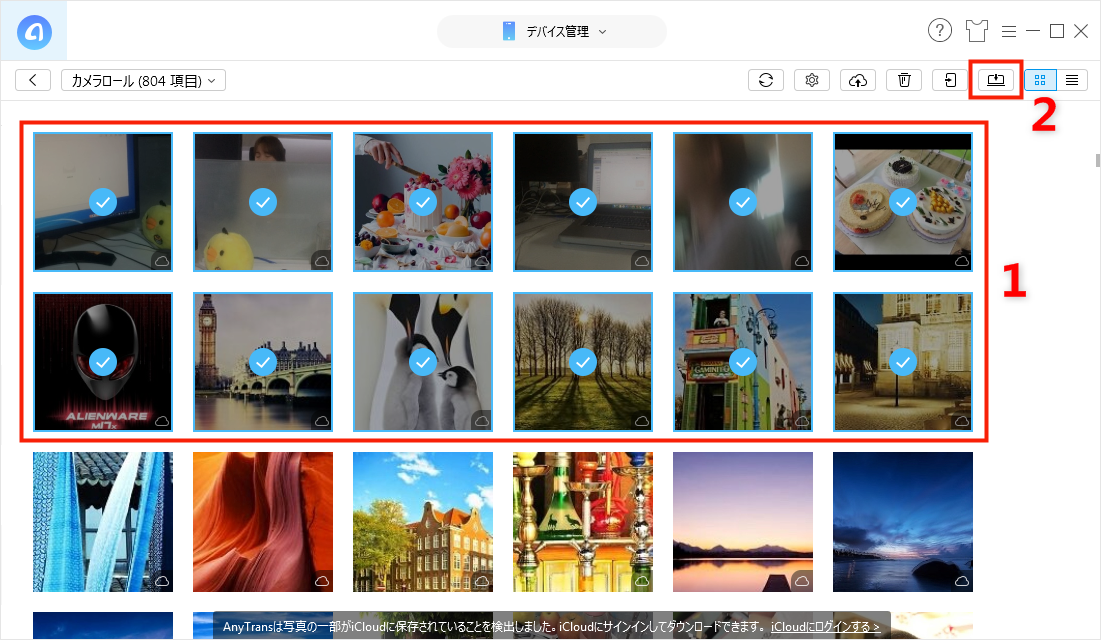This screenshot has width=1101, height=640.
Task: Deselect the computer monitor photo
Action: [103, 202]
